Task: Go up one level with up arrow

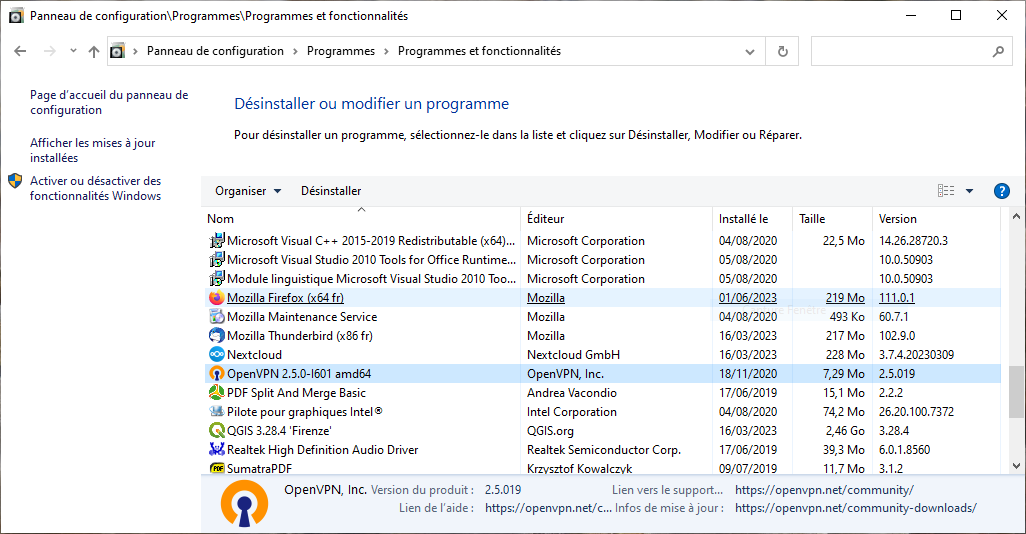Action: (x=94, y=51)
